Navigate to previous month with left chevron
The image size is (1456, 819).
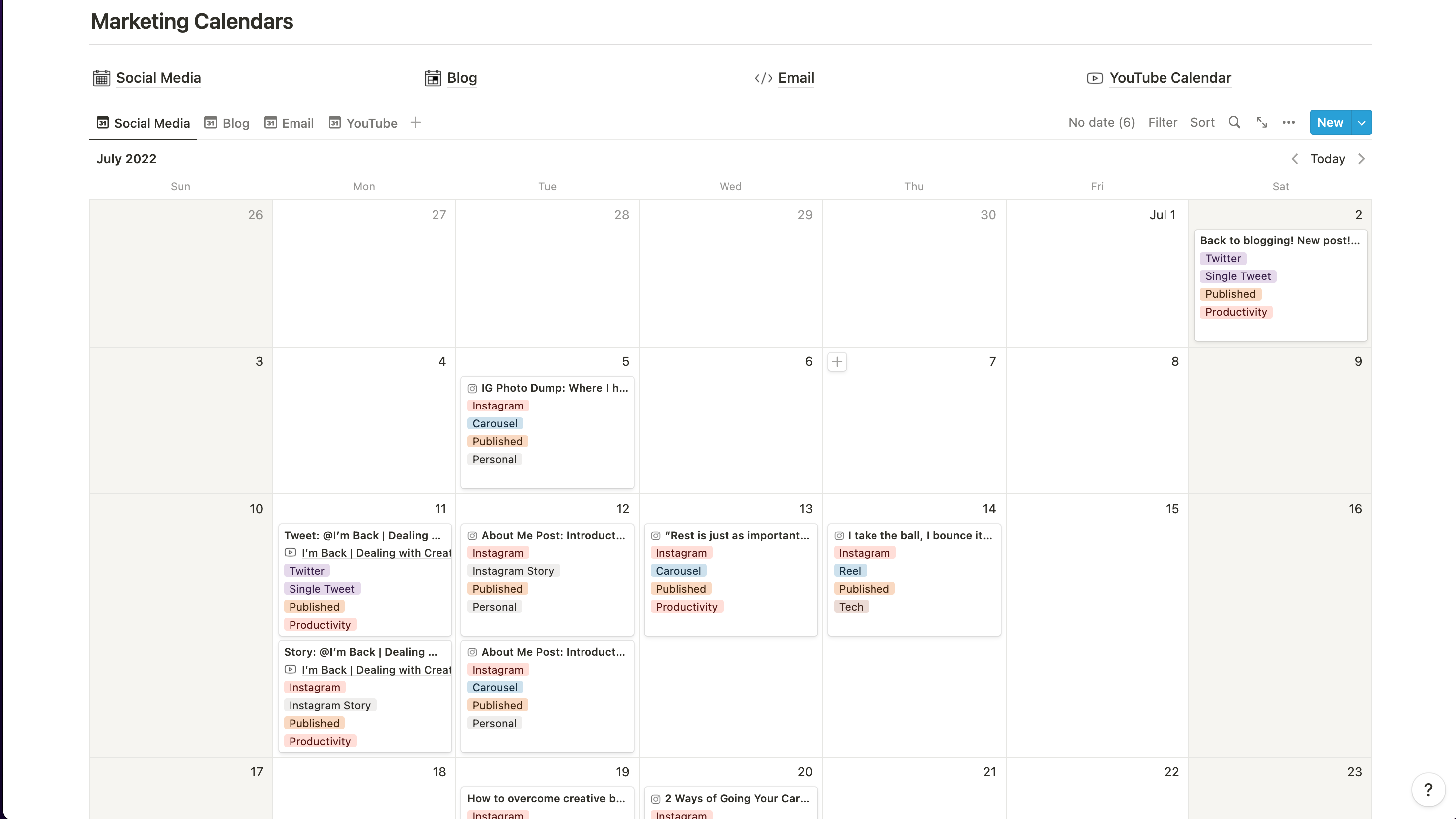(x=1294, y=159)
